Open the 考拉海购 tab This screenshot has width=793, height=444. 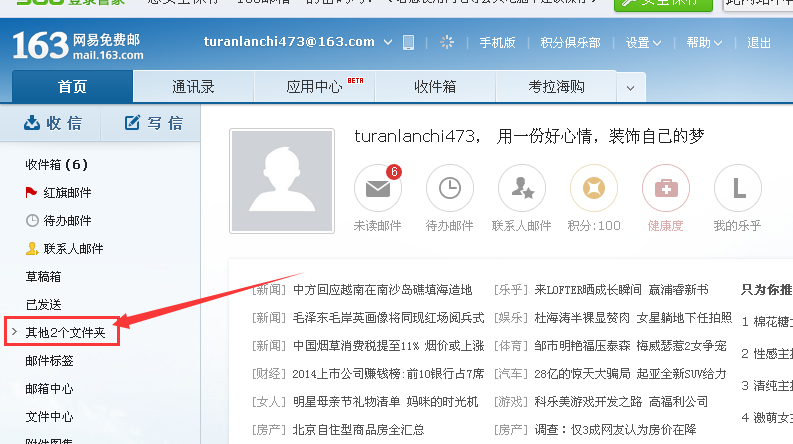[x=556, y=86]
